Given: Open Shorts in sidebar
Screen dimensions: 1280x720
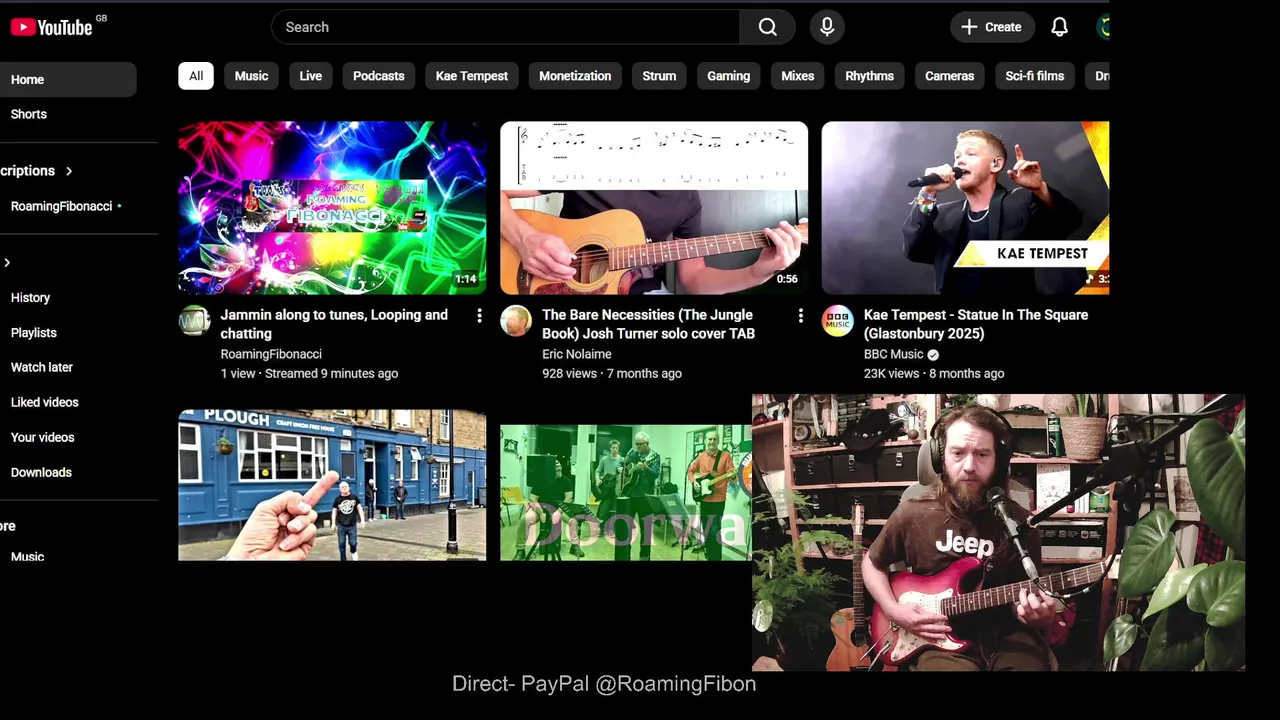Looking at the screenshot, I should [68, 114].
